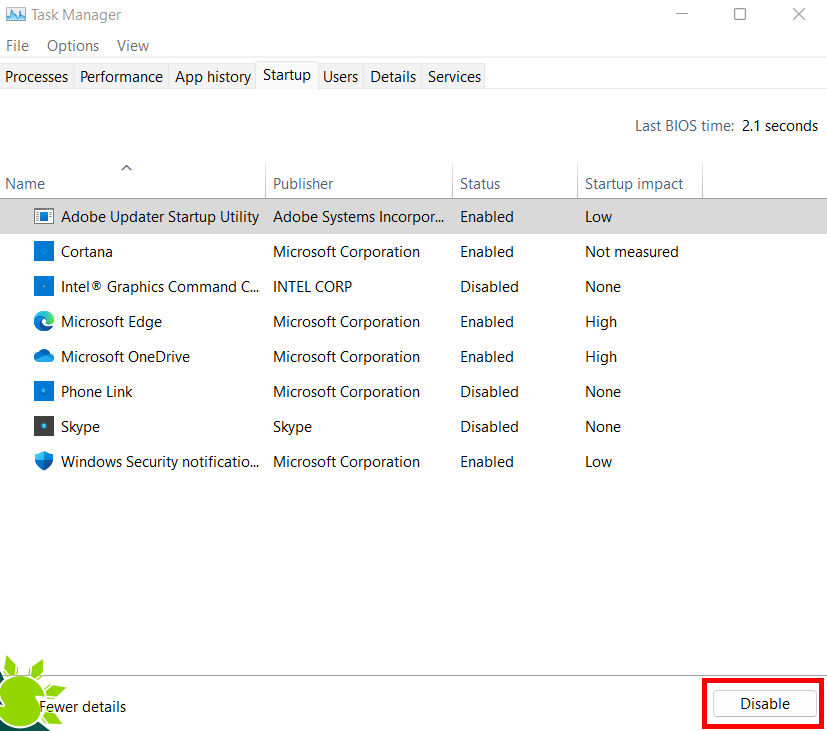
Task: Open the View menu
Action: [132, 45]
